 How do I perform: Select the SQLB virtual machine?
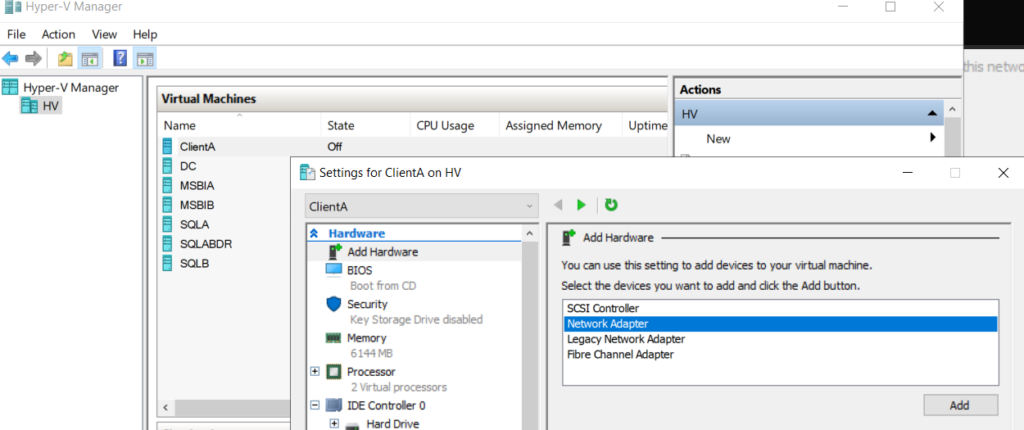[195, 264]
